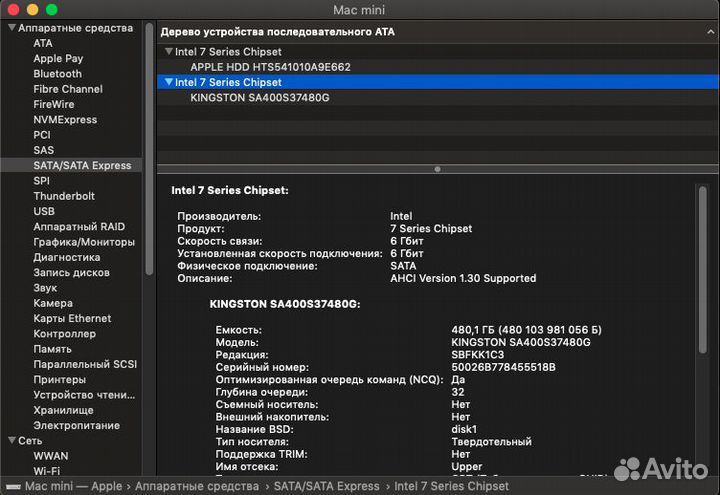
Task: Collapse the Дерево устройства header chevron
Action: (x=710, y=32)
